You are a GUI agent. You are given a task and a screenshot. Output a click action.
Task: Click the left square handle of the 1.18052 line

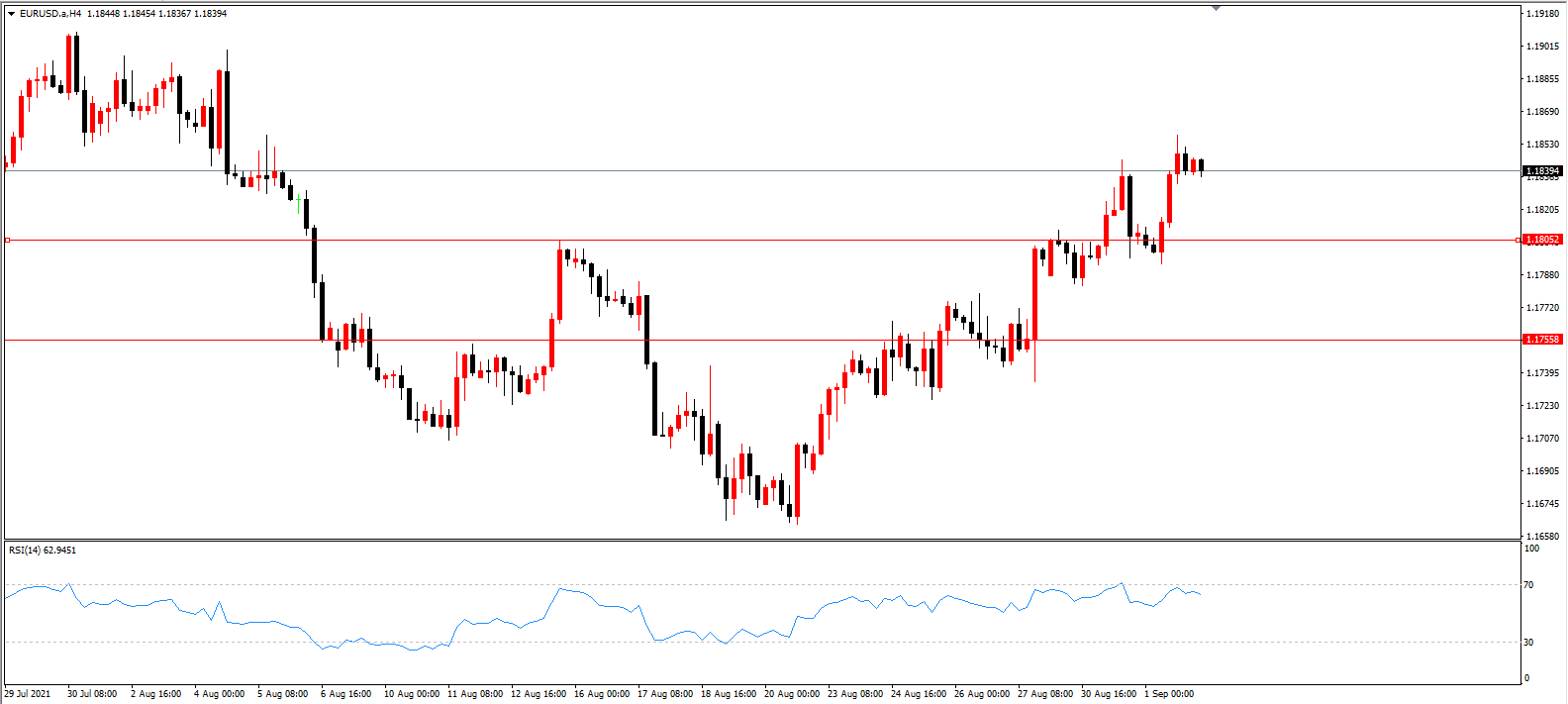click(x=7, y=240)
